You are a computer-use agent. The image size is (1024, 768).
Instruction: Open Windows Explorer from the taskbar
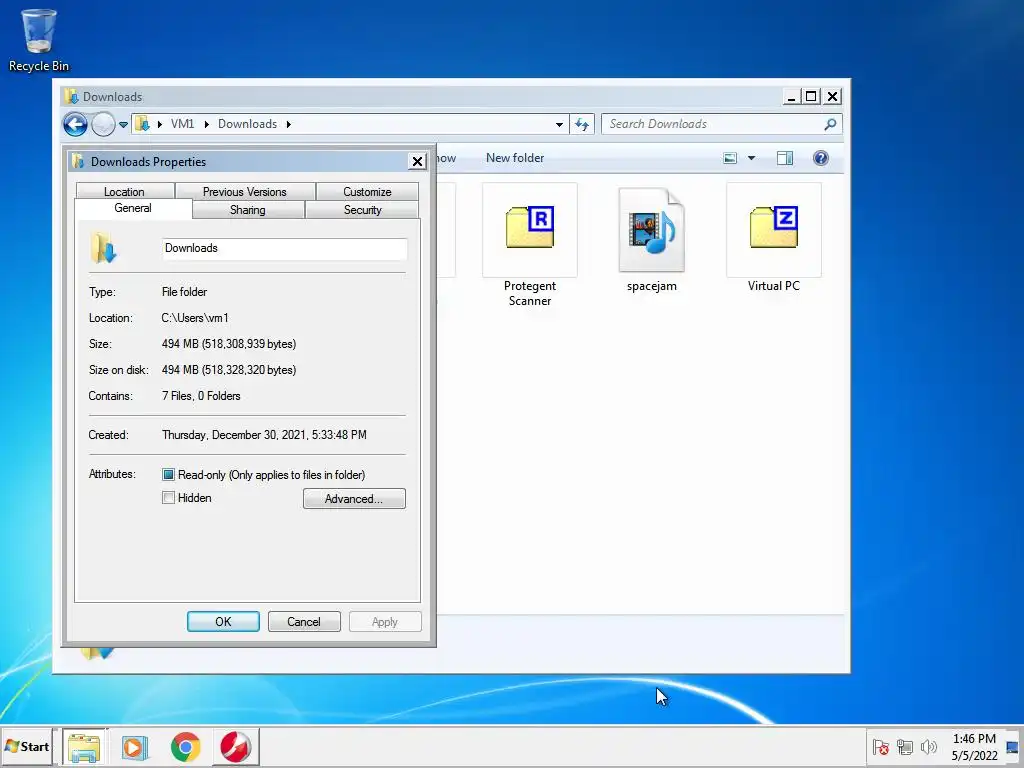(x=84, y=747)
